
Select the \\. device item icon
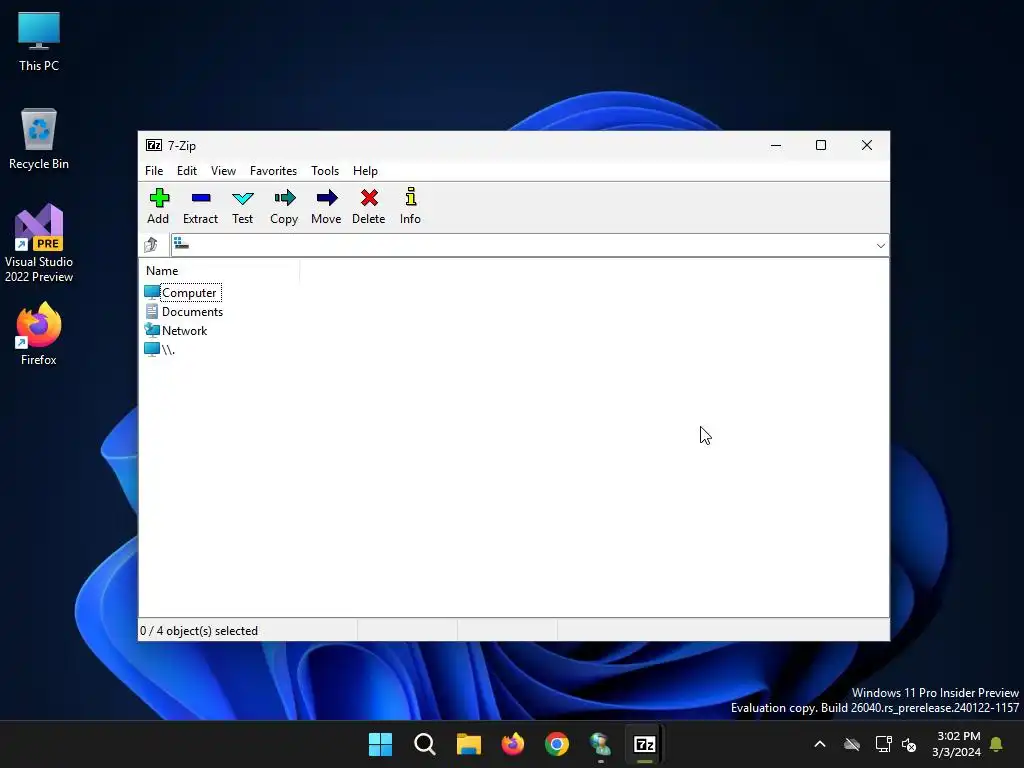152,349
